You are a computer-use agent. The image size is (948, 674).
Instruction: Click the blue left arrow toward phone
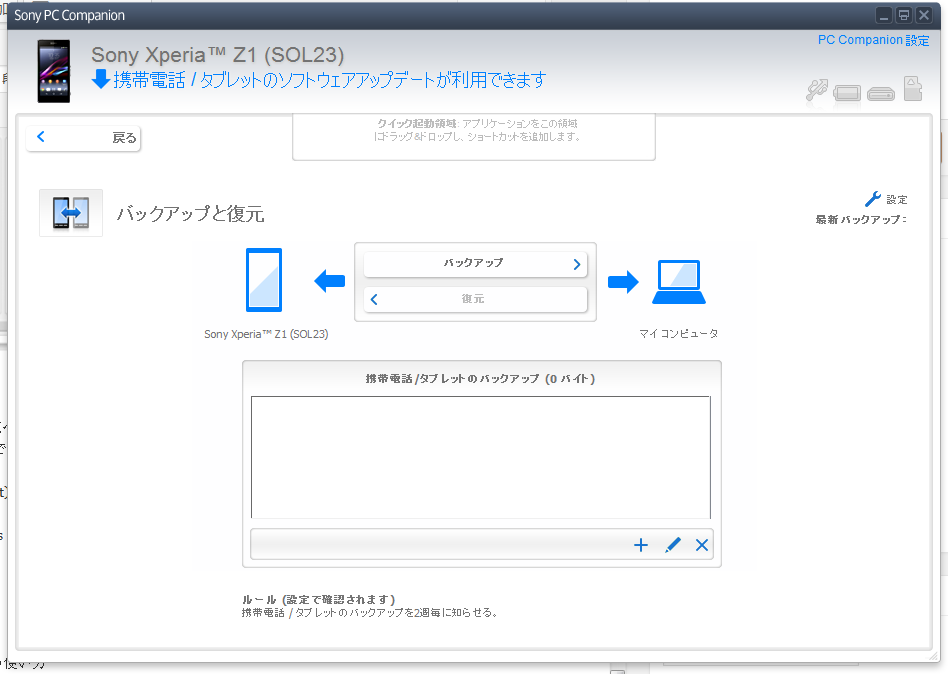coord(330,281)
